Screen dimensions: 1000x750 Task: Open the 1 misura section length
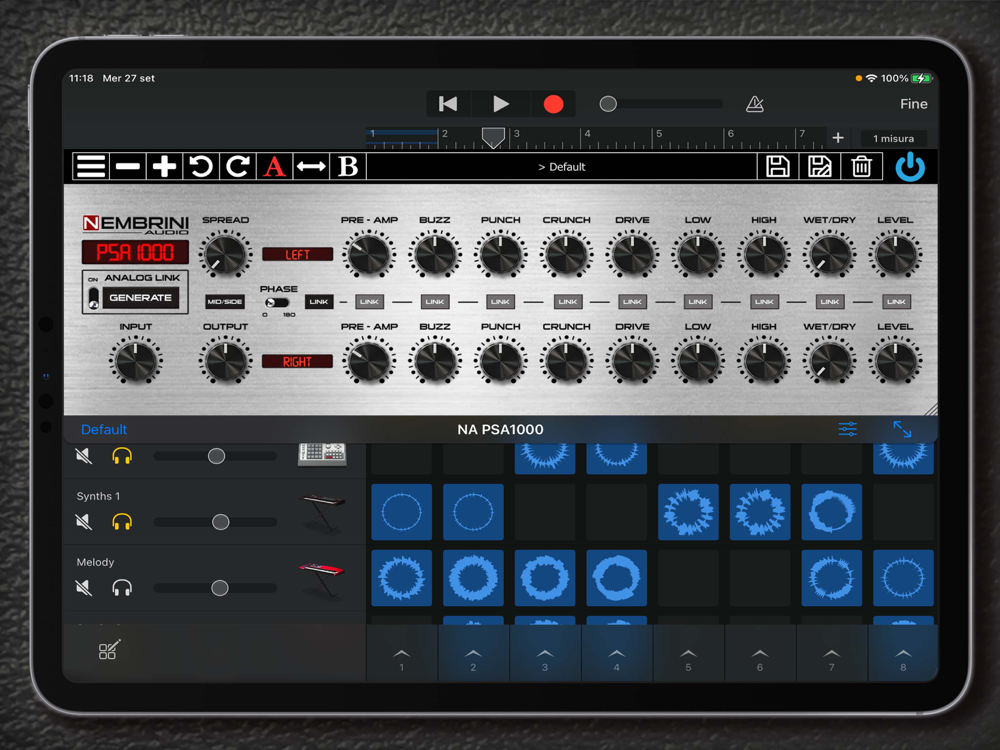point(893,138)
